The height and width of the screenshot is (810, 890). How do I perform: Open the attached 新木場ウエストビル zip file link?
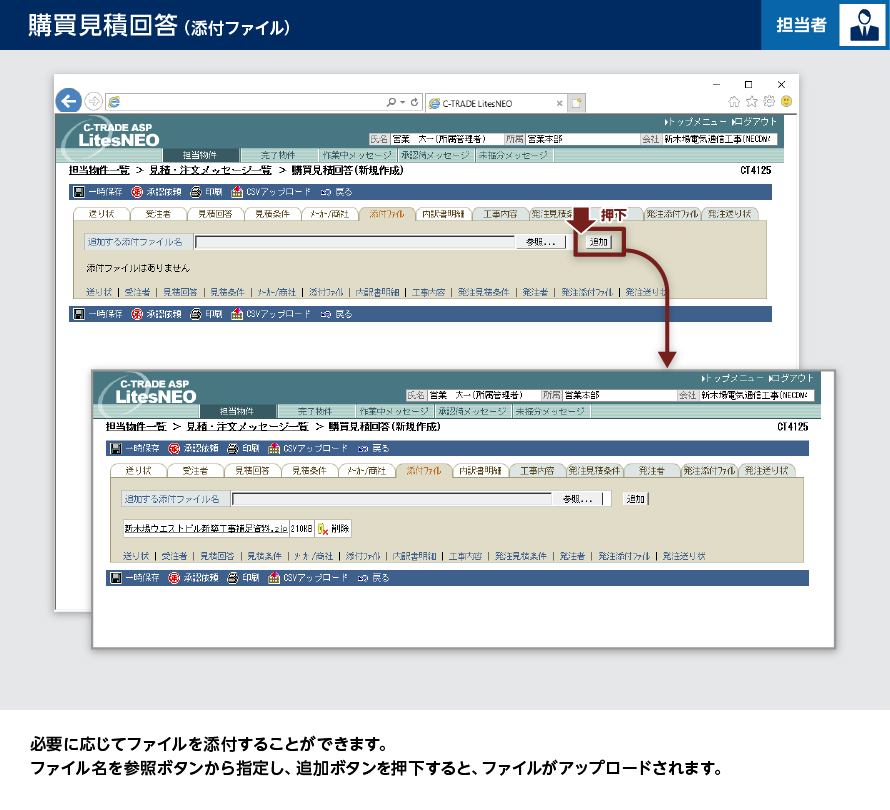click(x=205, y=528)
